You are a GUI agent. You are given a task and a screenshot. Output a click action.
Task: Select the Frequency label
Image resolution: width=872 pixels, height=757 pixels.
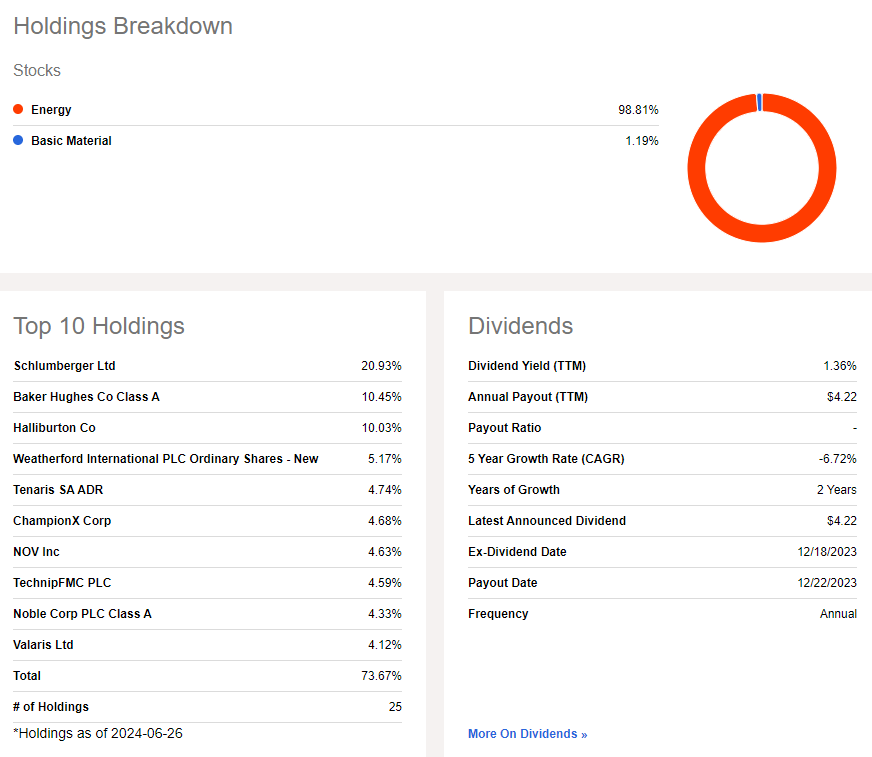pos(498,613)
